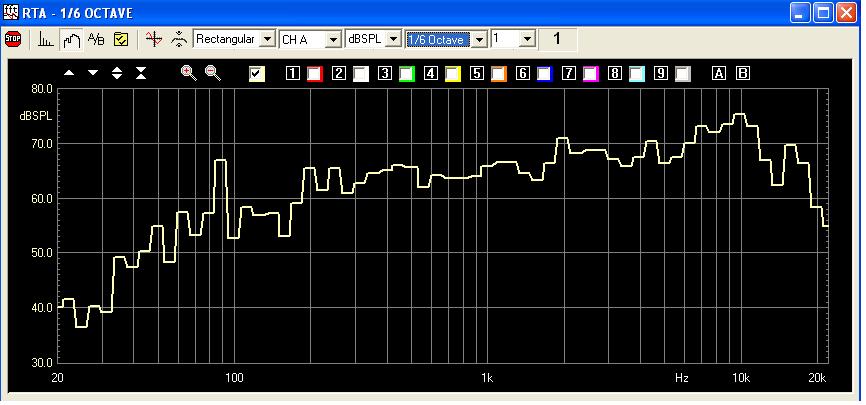The height and width of the screenshot is (405, 866).
Task: Enable memory trace 3 green checkbox
Action: pyautogui.click(x=406, y=73)
